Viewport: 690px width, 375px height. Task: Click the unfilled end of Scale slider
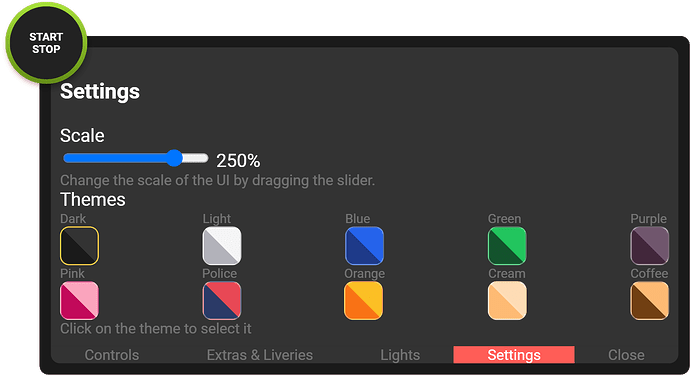[195, 158]
